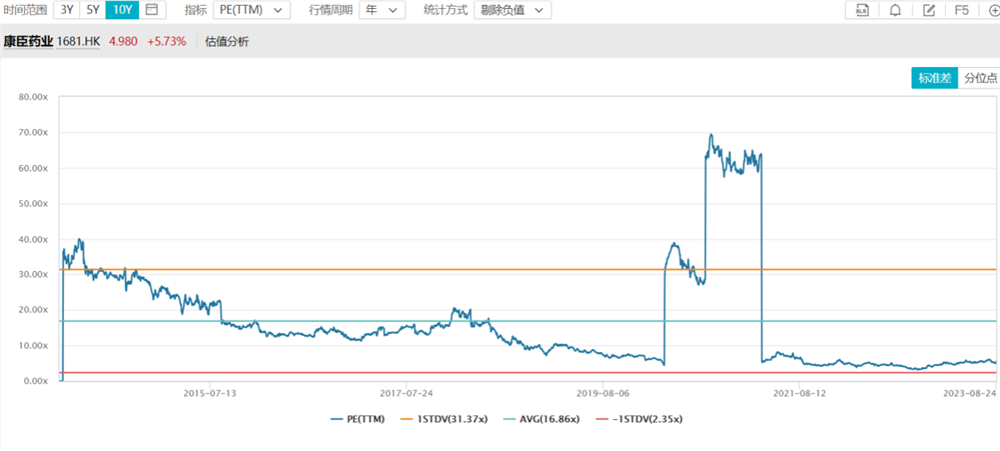This screenshot has height=451, width=1000.
Task: Click the 康臣药业 stock name
Action: coord(27,41)
